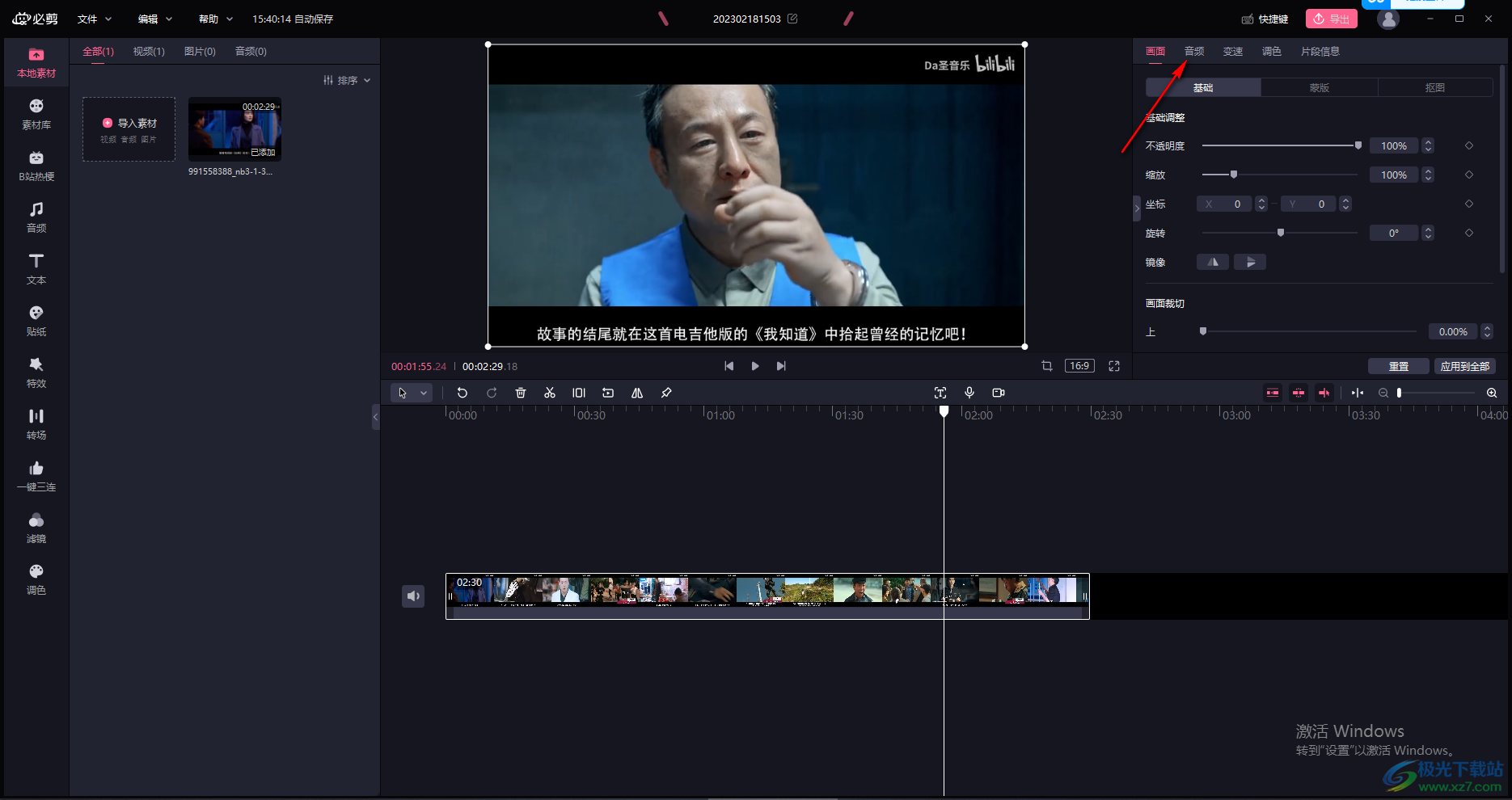Click the timeline split-at-playhead snap icon
The width and height of the screenshot is (1512, 800).
tap(1358, 393)
